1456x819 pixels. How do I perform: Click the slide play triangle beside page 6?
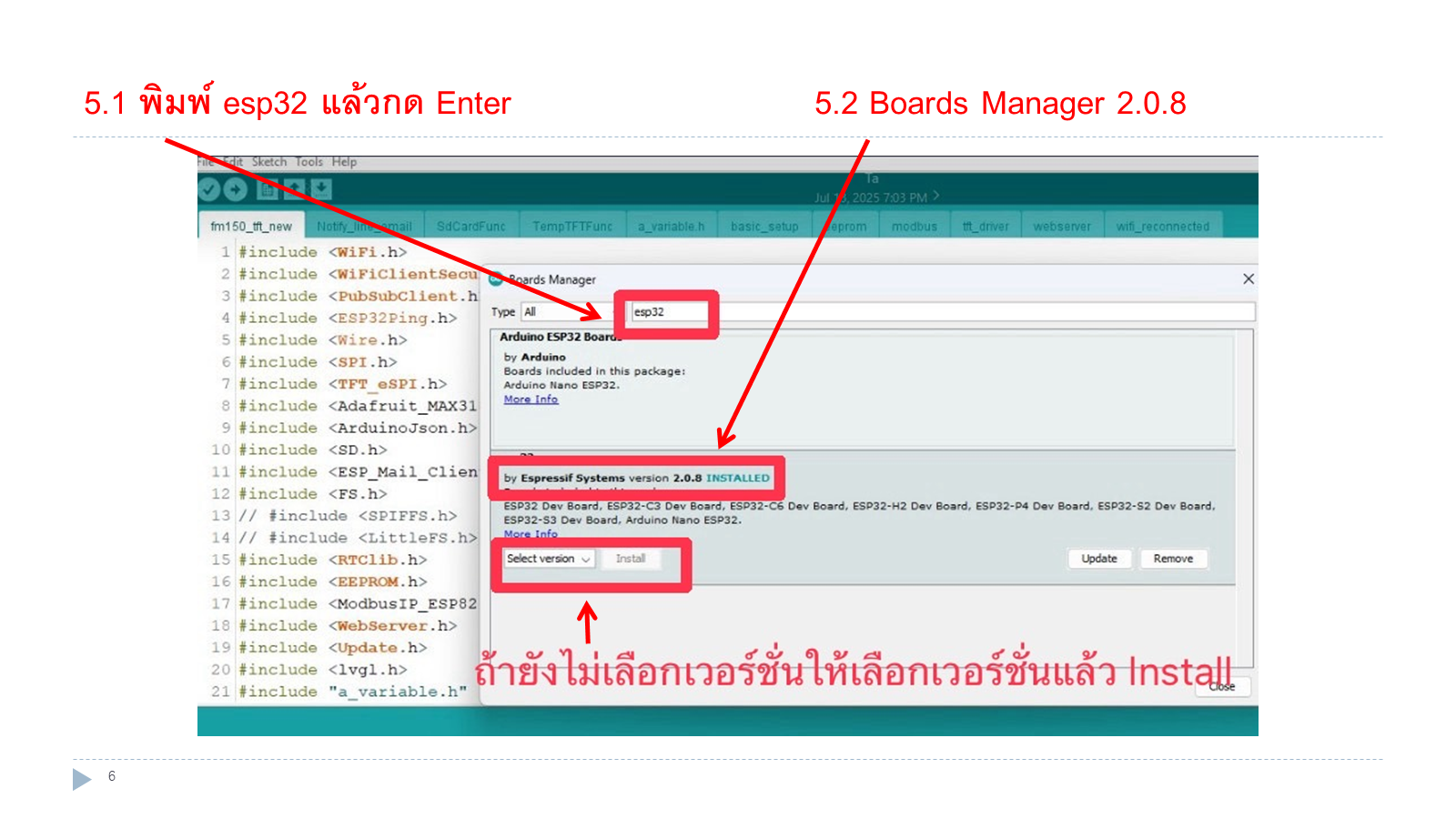82,779
